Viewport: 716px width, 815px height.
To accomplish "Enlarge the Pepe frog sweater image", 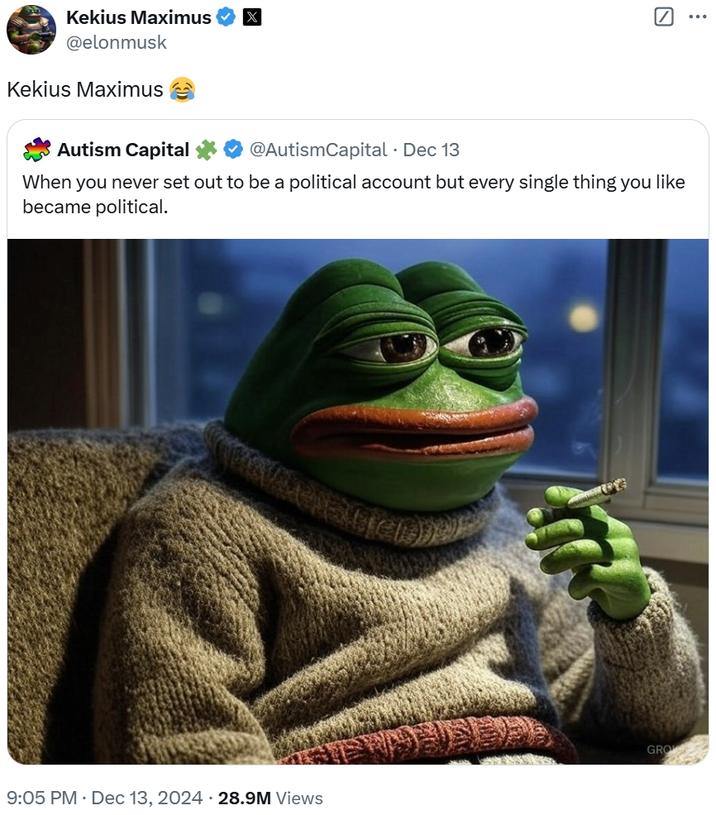I will coord(358,502).
